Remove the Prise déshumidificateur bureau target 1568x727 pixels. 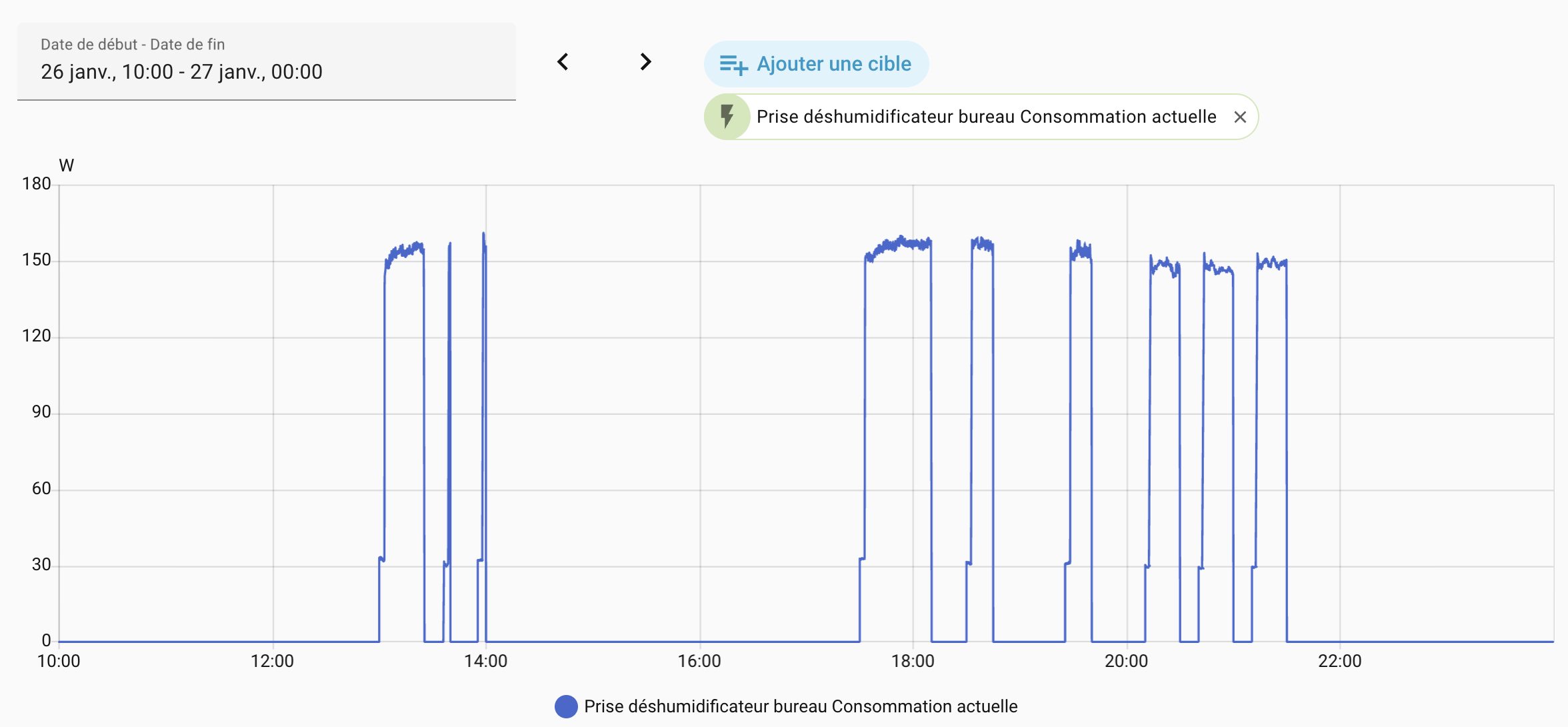click(x=1241, y=116)
